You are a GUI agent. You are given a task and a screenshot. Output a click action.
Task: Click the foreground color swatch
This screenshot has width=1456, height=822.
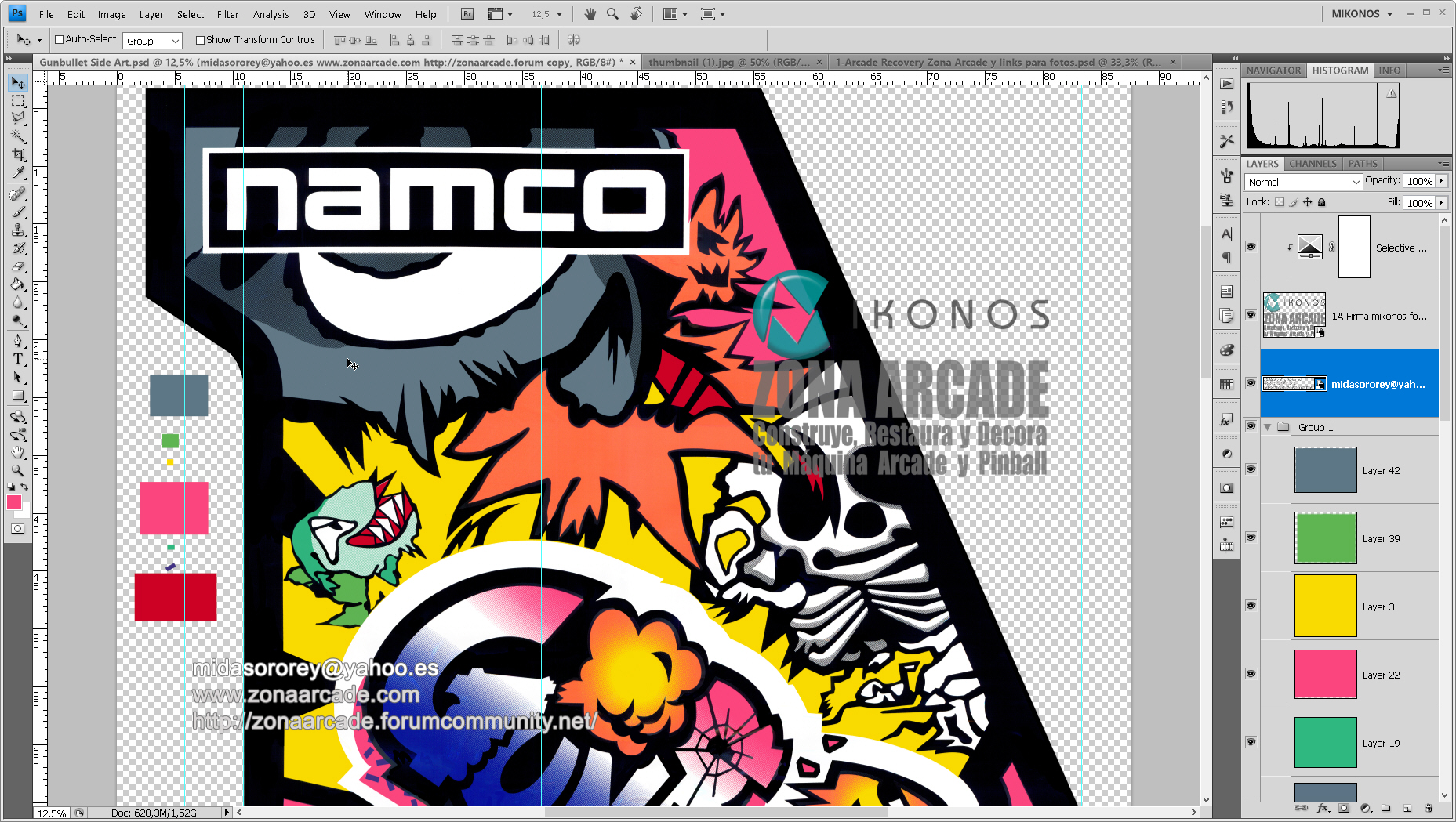tap(14, 503)
